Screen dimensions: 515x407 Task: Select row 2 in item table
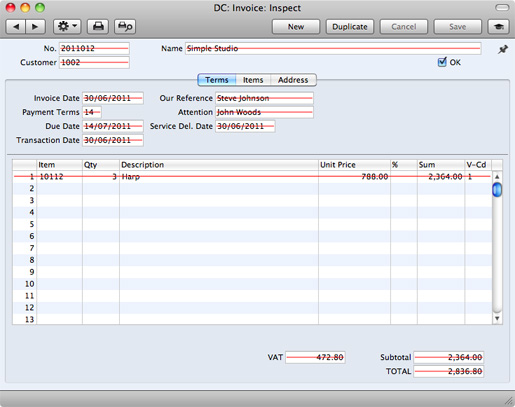pos(252,189)
